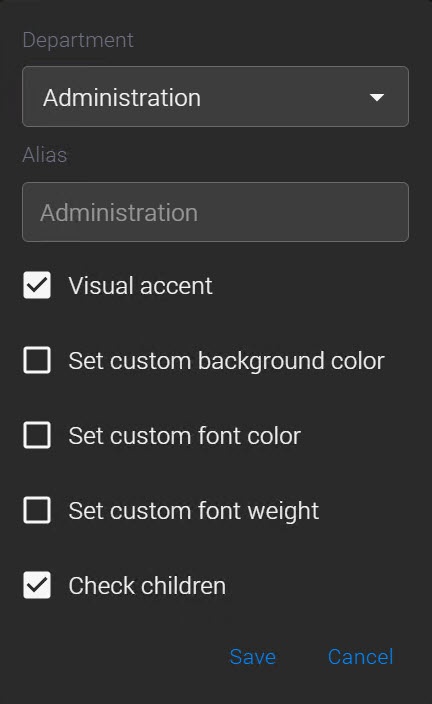Enable the Set custom font weight checkbox
Viewport: 432px width, 704px height.
(x=37, y=510)
